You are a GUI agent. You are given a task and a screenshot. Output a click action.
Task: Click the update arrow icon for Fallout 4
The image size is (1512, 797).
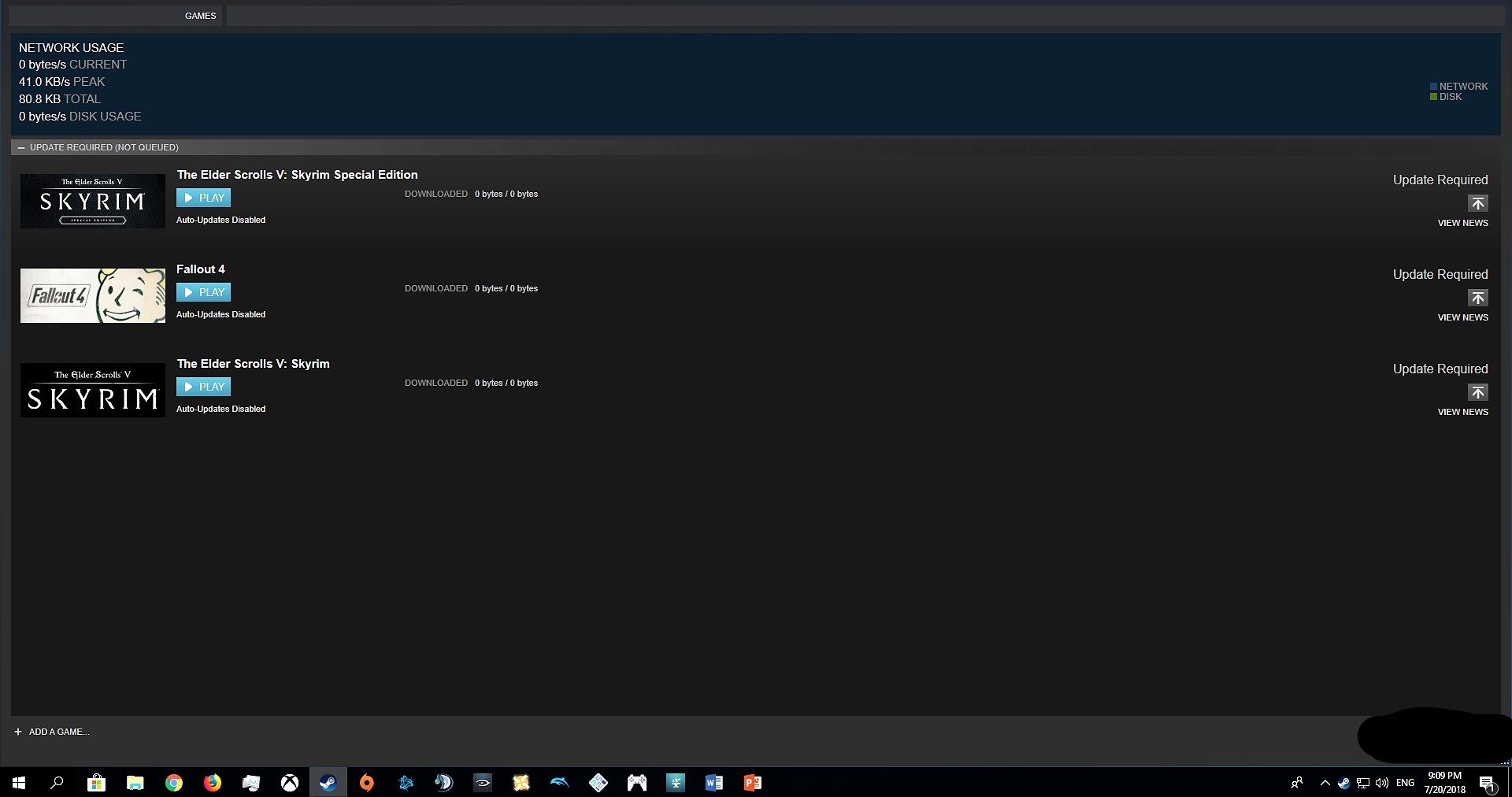point(1477,298)
